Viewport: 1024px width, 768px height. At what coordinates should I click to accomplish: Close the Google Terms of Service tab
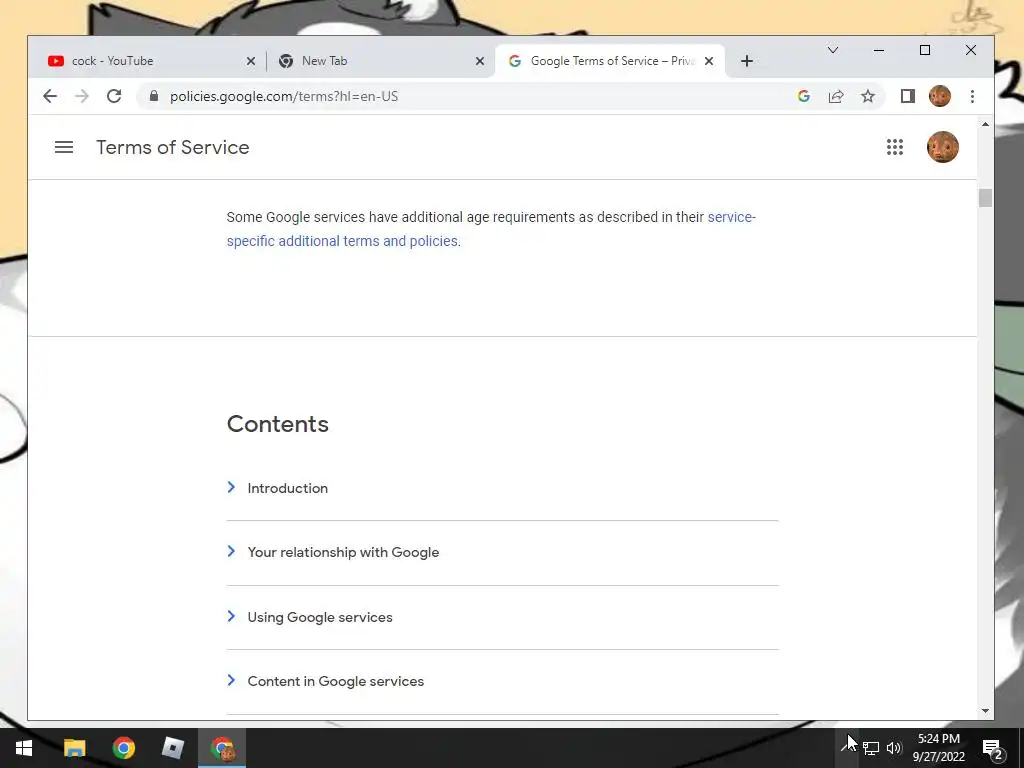point(709,61)
